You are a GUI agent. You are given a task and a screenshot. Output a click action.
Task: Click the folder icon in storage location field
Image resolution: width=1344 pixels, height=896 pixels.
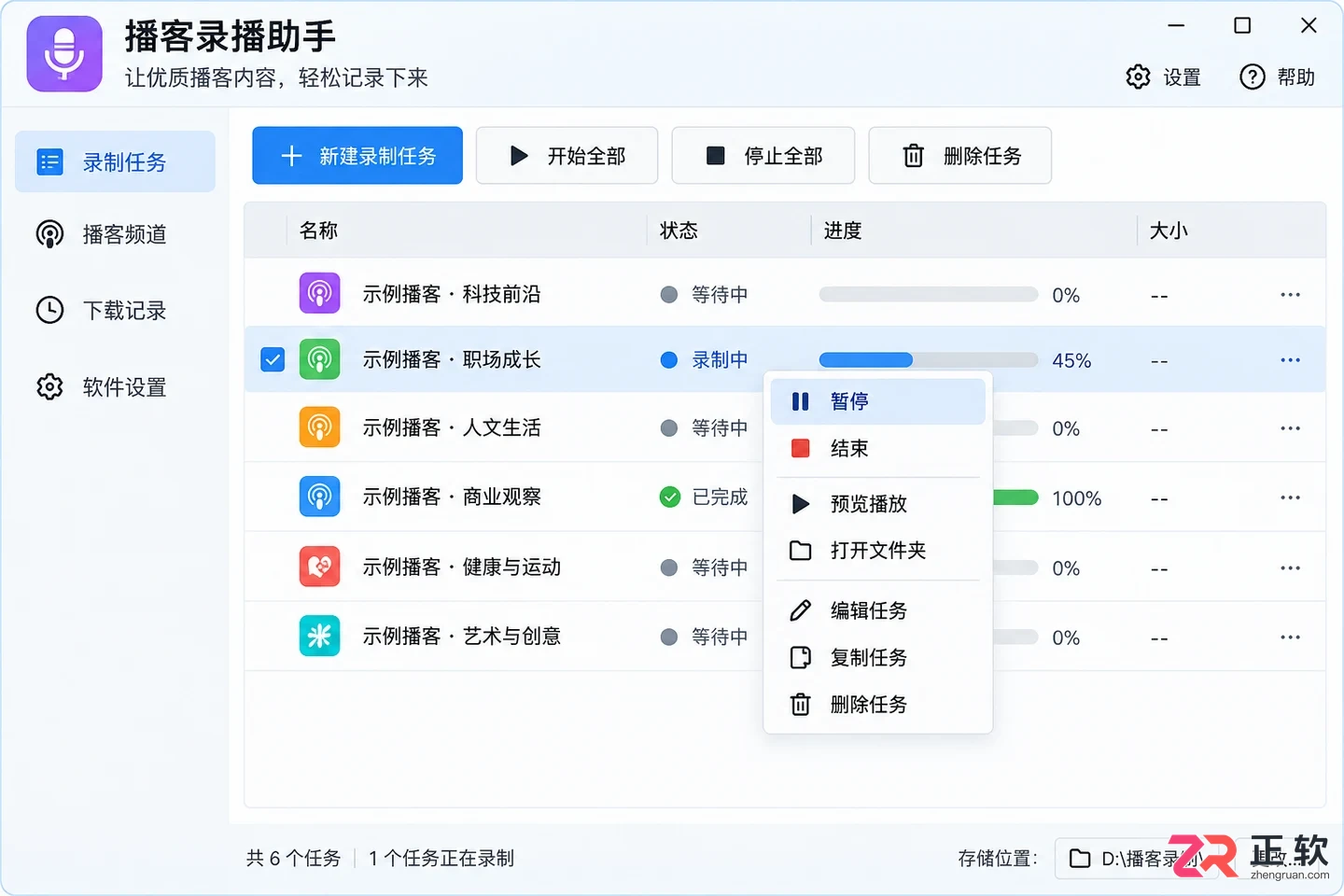point(1080,859)
